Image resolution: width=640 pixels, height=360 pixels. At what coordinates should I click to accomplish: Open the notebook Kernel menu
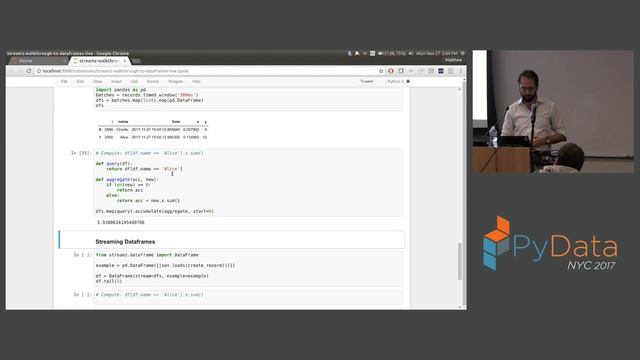(153, 82)
